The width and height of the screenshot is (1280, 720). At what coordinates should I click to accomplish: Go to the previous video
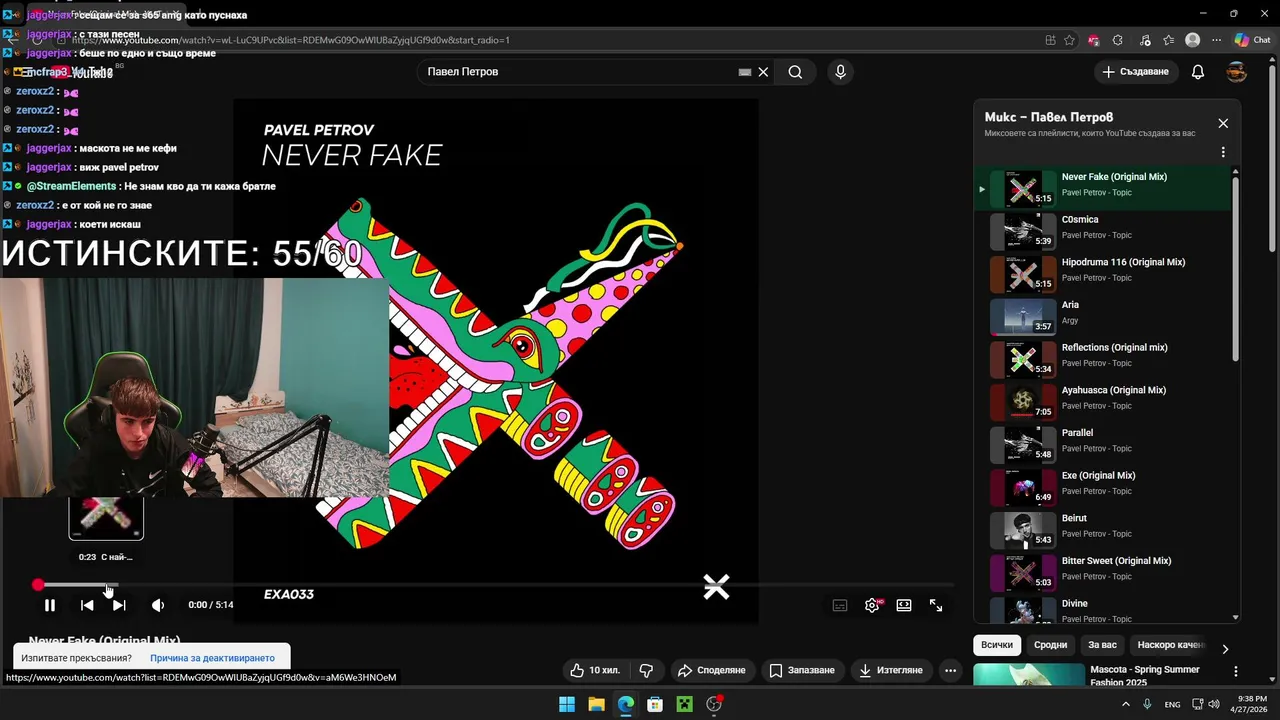tap(87, 605)
